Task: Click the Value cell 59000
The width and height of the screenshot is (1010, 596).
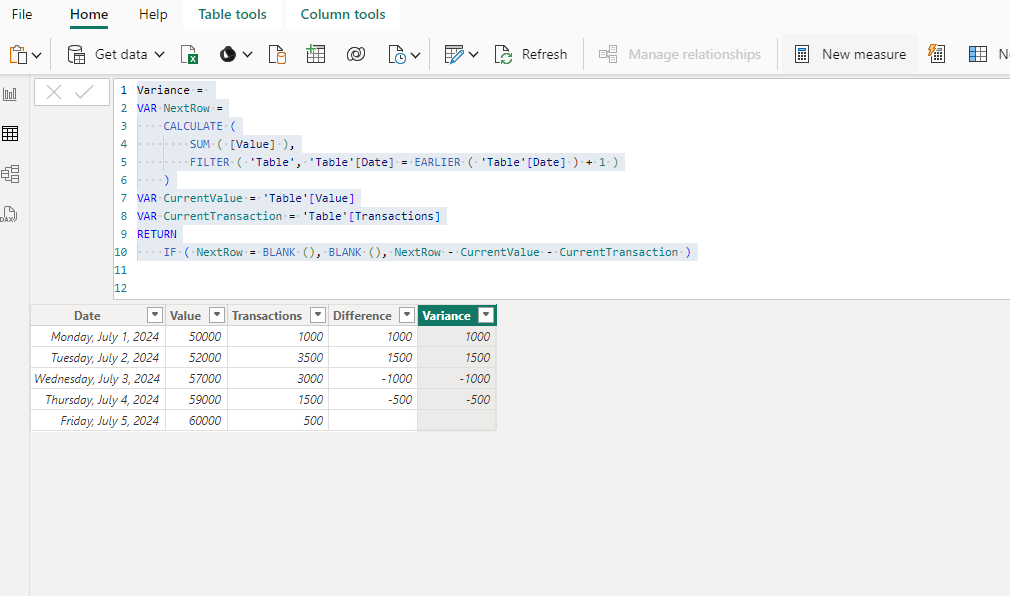Action: [196, 399]
